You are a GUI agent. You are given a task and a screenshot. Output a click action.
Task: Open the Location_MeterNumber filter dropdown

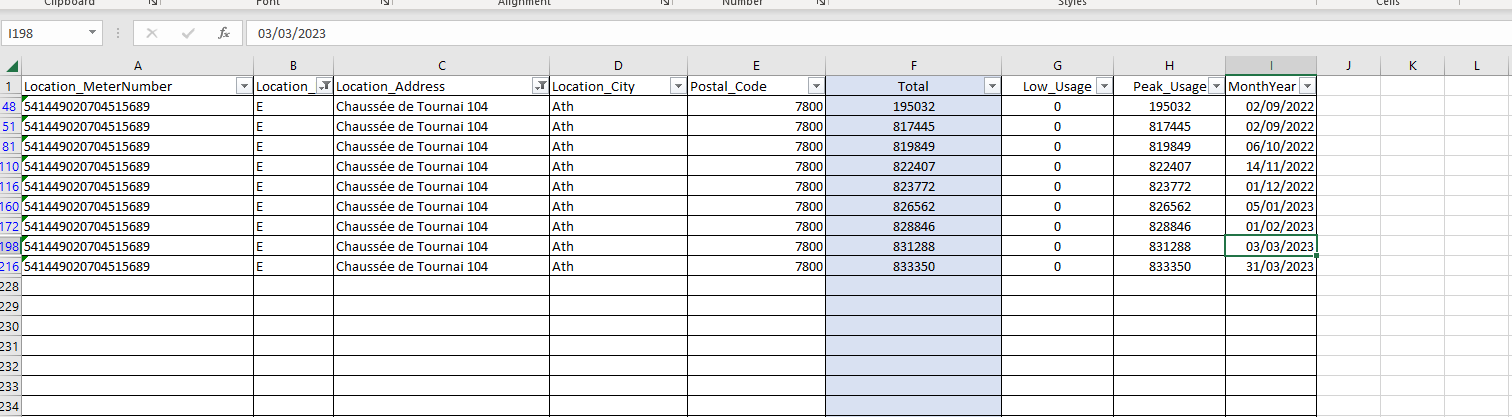pos(244,87)
